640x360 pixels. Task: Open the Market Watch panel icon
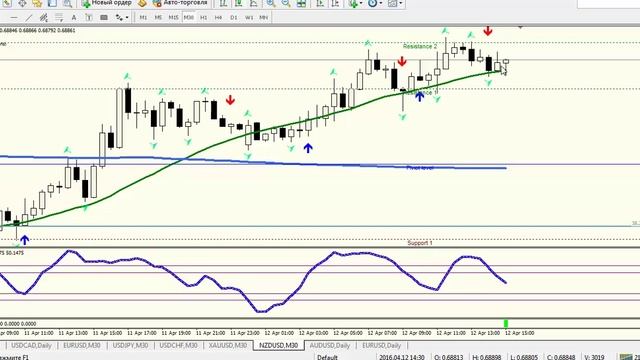7,3
